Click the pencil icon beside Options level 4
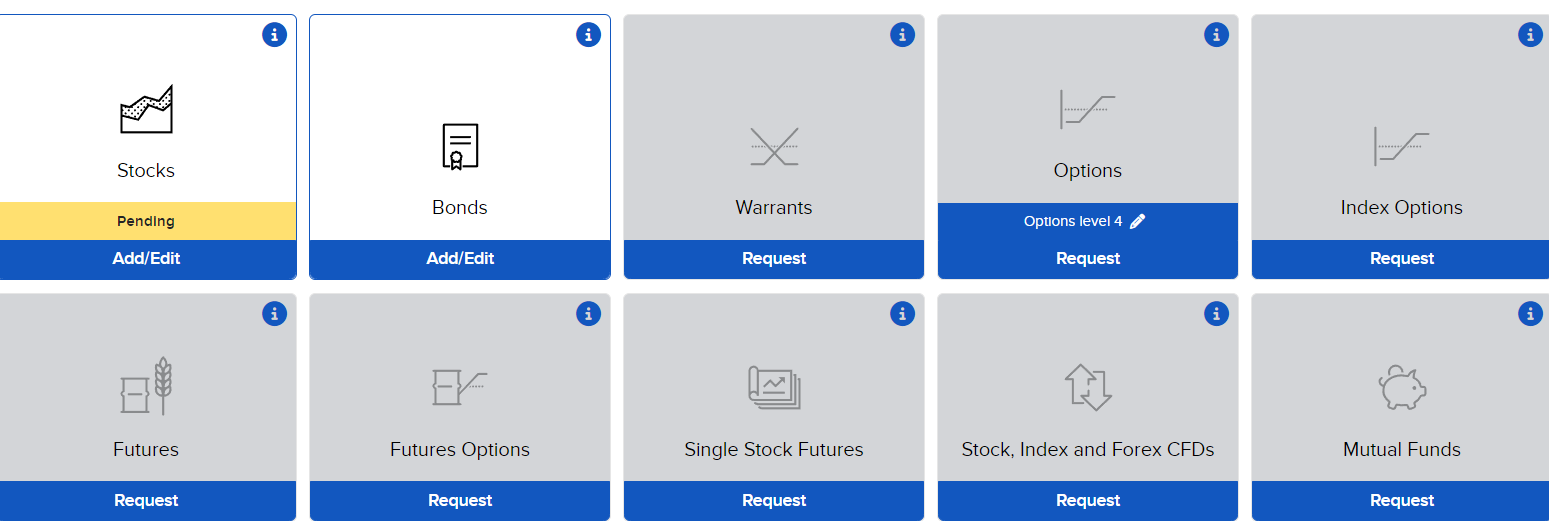 [x=1137, y=221]
